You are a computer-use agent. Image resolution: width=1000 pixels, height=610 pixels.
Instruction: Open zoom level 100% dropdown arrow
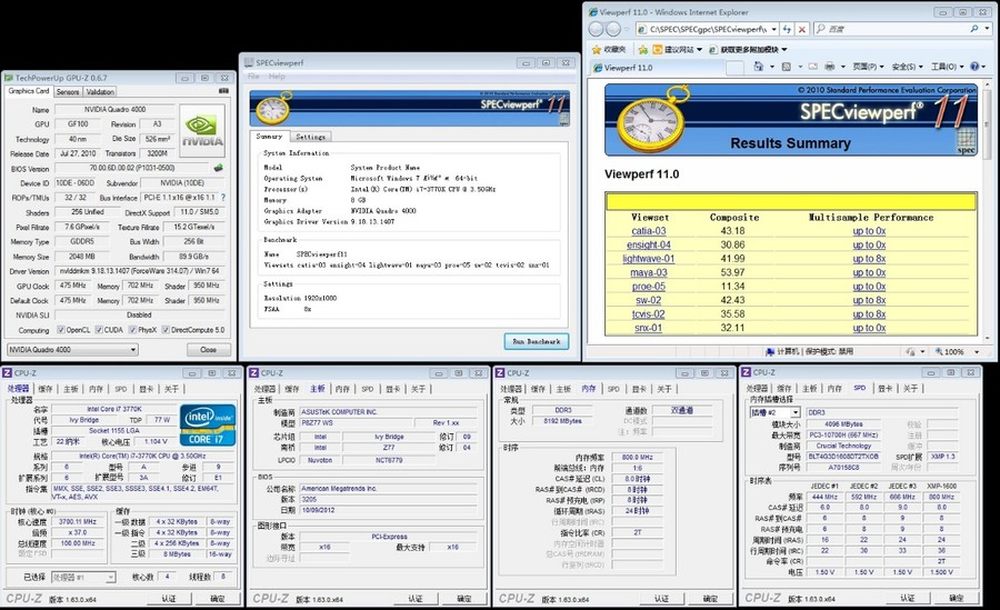976,352
